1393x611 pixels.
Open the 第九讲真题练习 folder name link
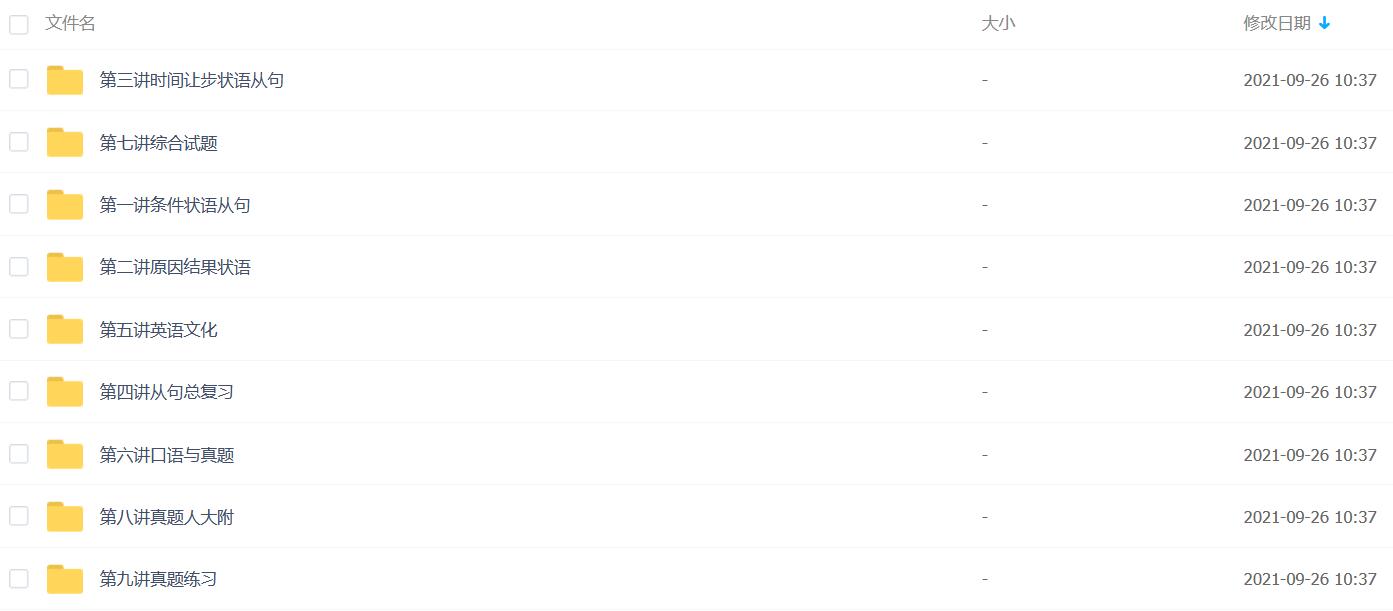158,579
